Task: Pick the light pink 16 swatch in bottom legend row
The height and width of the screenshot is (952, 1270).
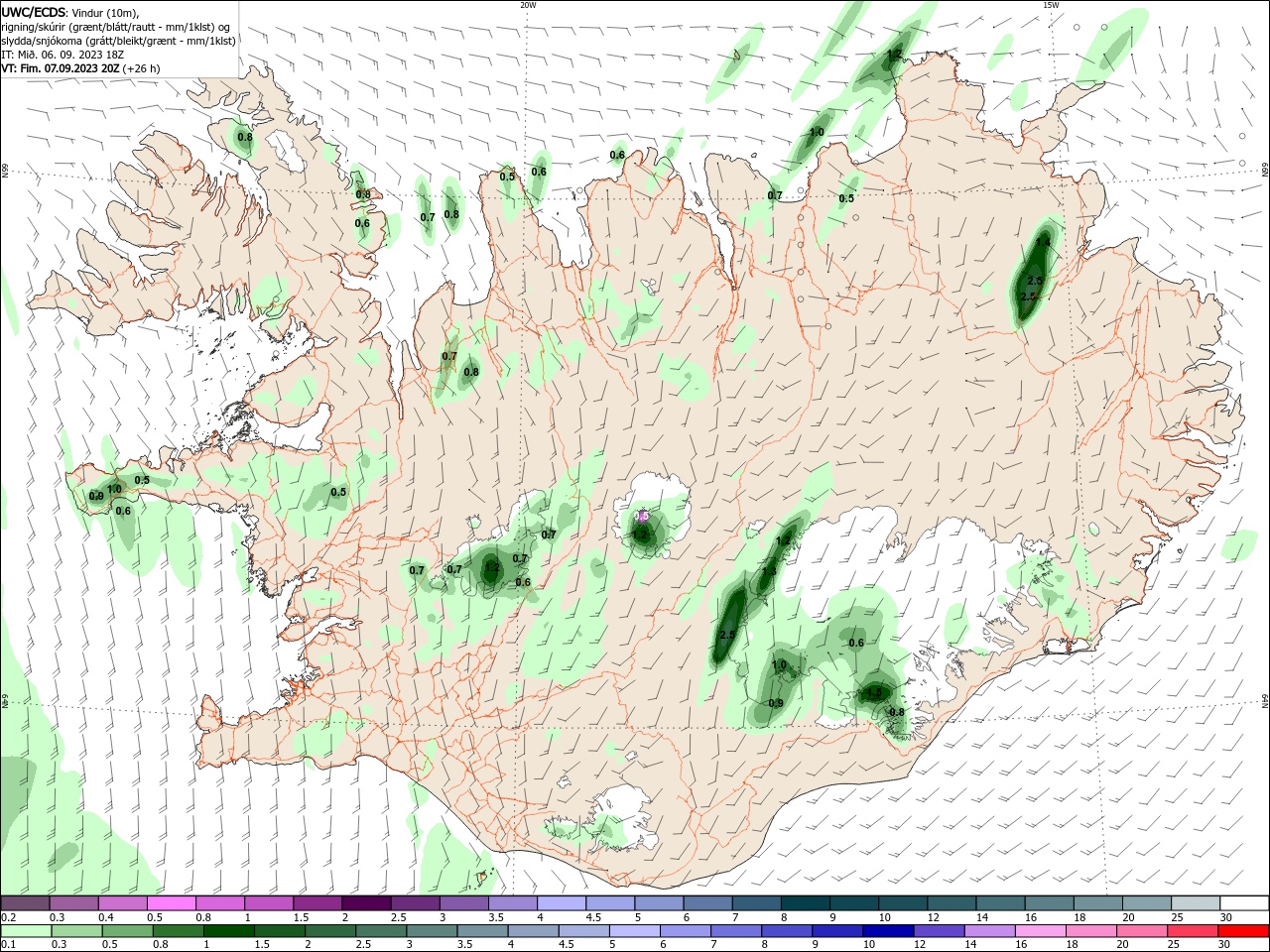Action: point(1040,931)
